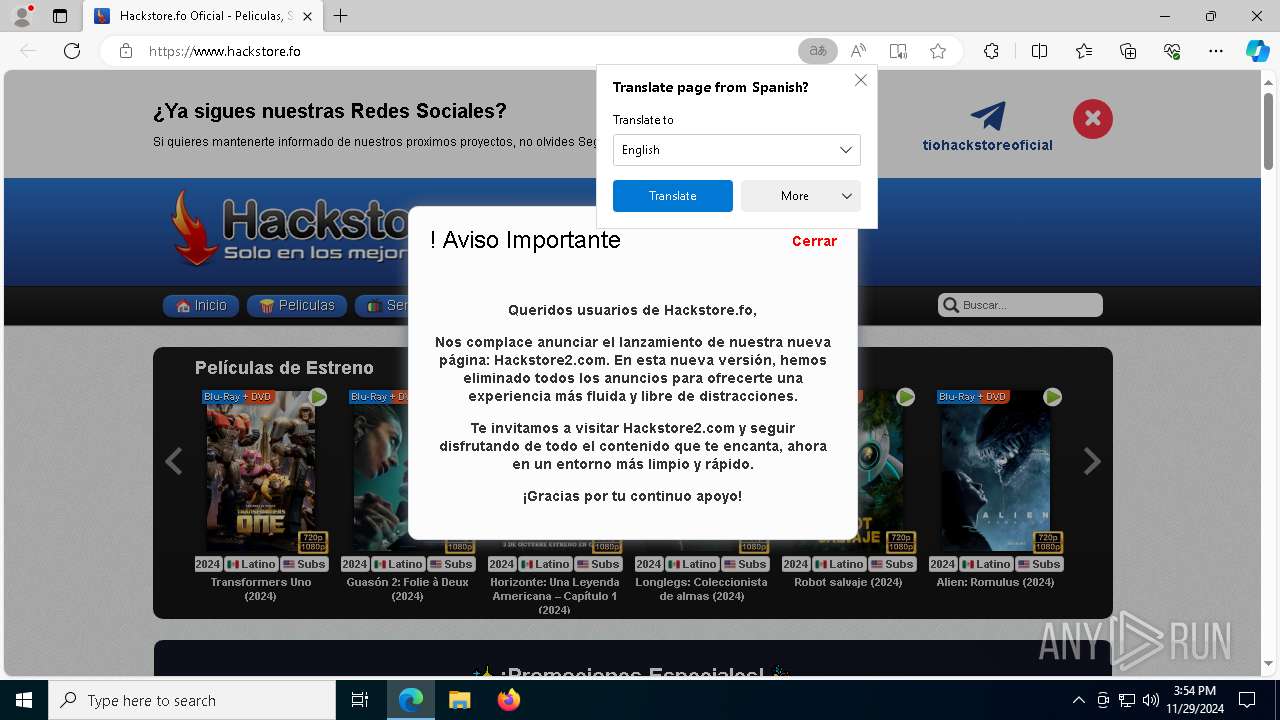Click Horizonte: Una Leyenda Americana title
This screenshot has height=720, width=1280.
(554, 595)
